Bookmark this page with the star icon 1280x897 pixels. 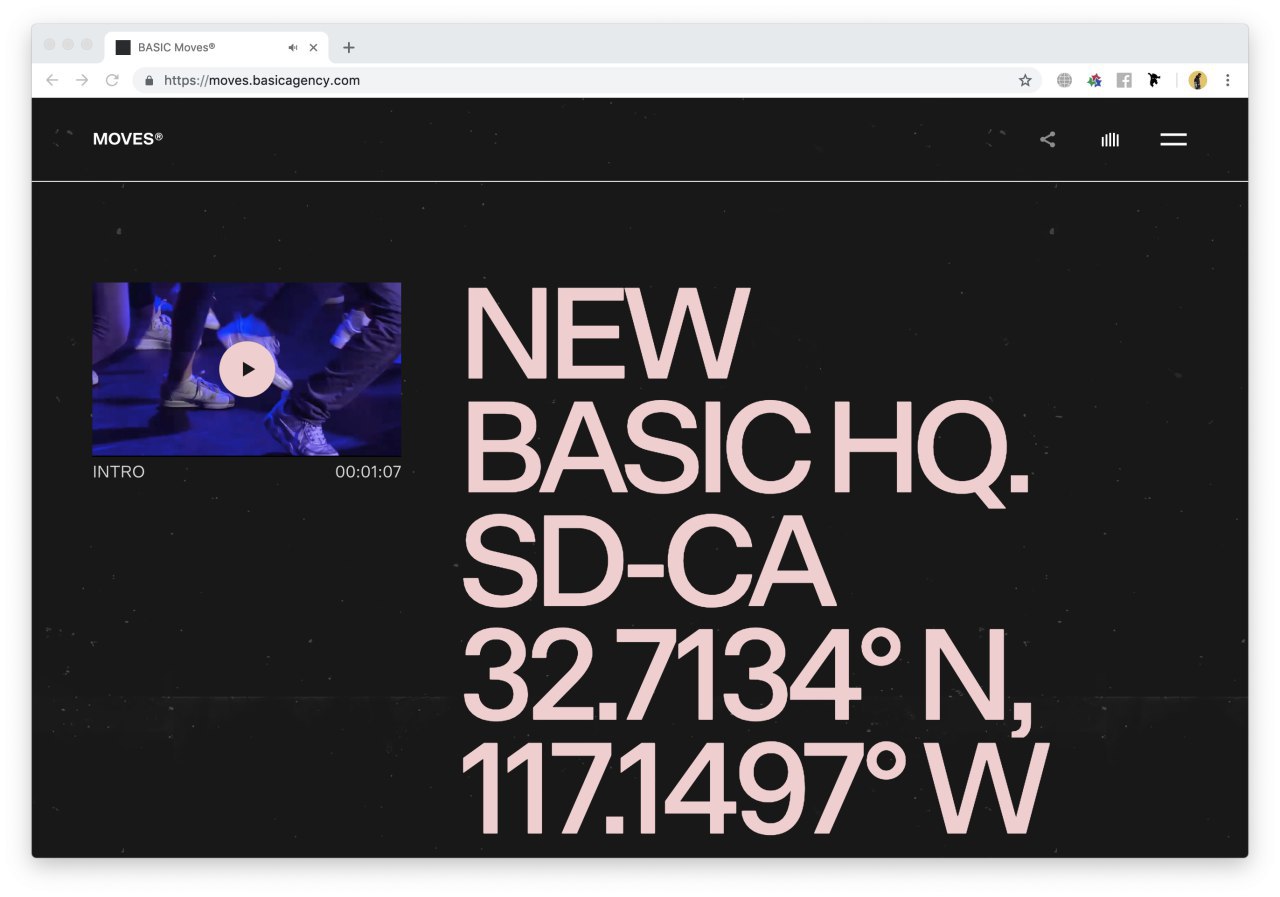[x=1025, y=80]
